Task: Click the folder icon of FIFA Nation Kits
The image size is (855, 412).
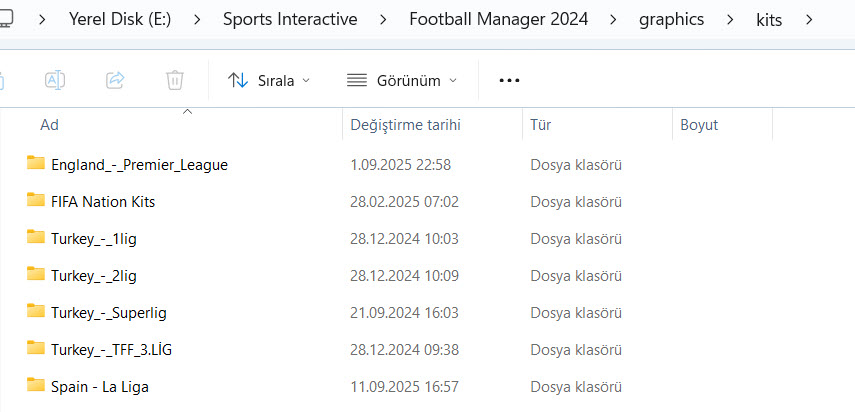Action: tap(36, 201)
